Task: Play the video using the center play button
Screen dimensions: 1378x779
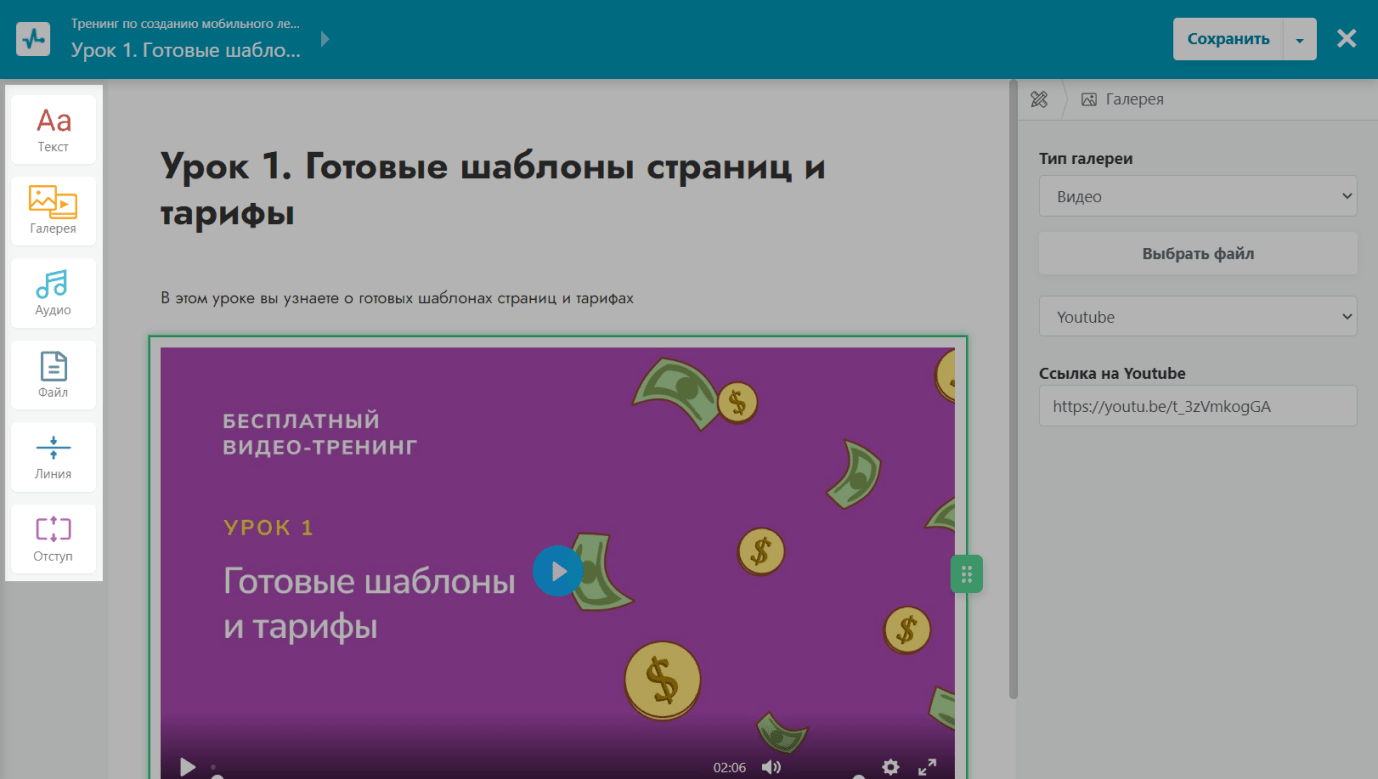Action: [x=558, y=571]
